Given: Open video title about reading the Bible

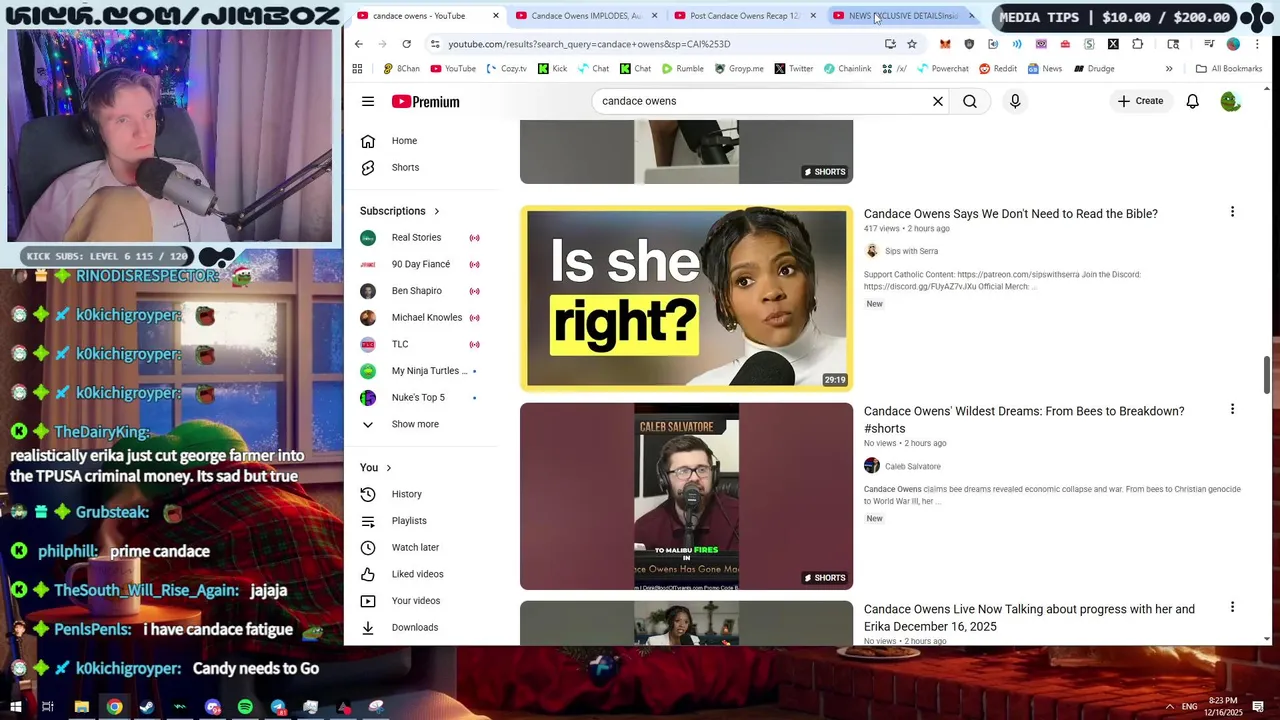Looking at the screenshot, I should coord(1010,214).
